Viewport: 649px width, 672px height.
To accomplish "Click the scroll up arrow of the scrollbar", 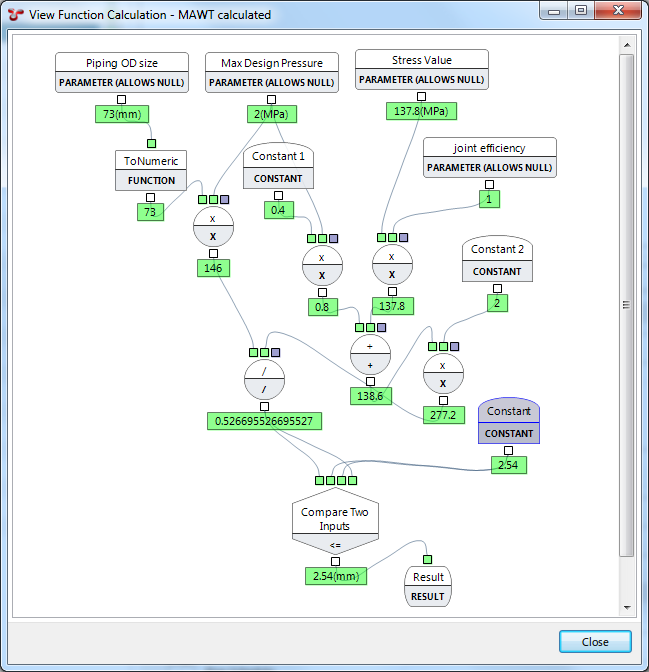I will pos(626,45).
